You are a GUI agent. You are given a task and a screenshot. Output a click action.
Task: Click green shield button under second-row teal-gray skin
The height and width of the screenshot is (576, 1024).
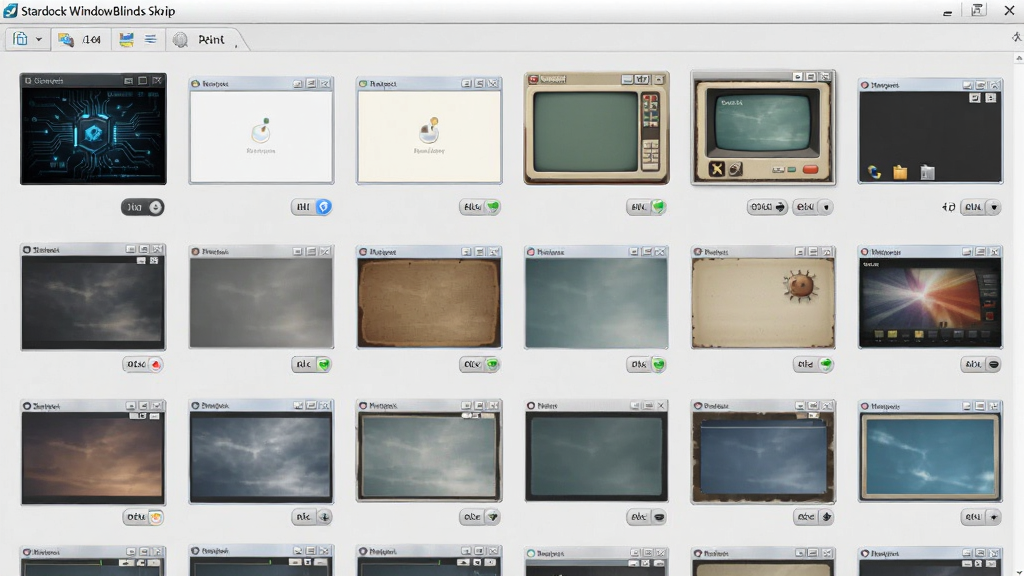pos(647,364)
